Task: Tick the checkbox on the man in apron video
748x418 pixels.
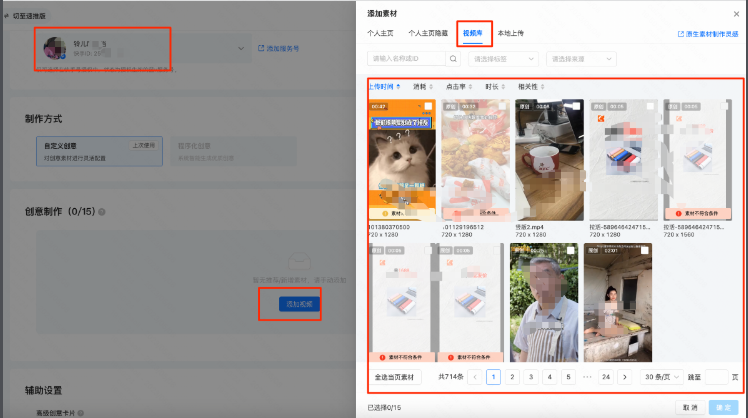Action: coord(571,250)
